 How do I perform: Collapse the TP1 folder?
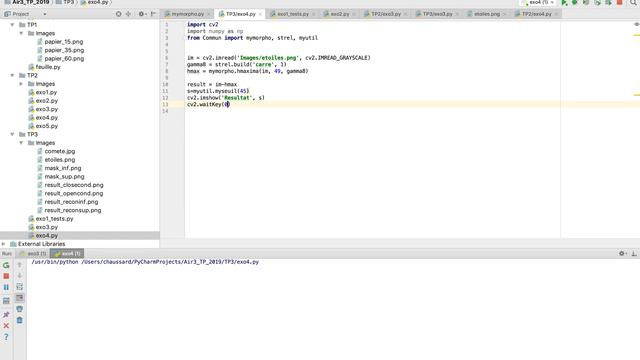[12, 25]
